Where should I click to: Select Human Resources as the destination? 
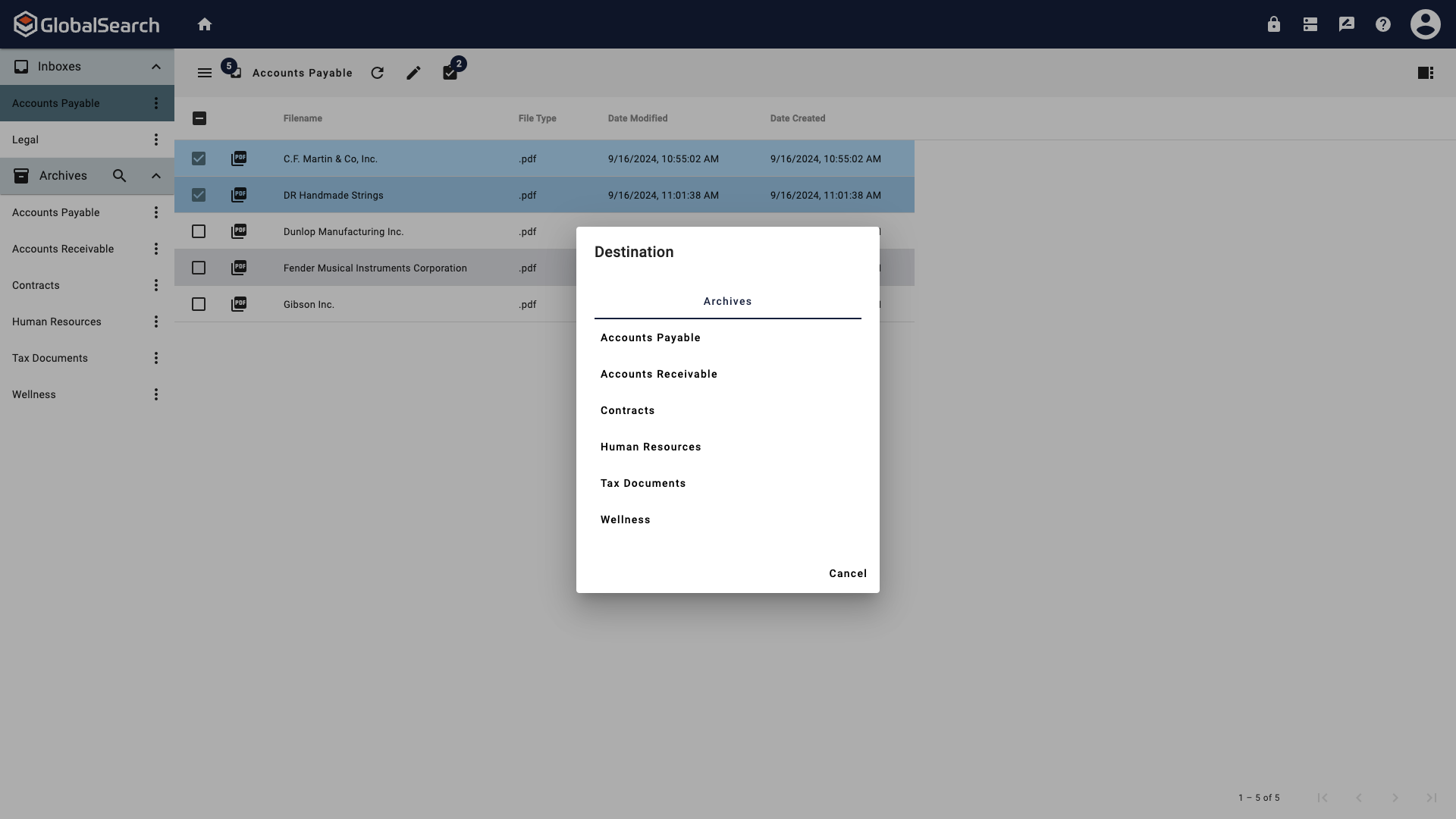pos(651,447)
